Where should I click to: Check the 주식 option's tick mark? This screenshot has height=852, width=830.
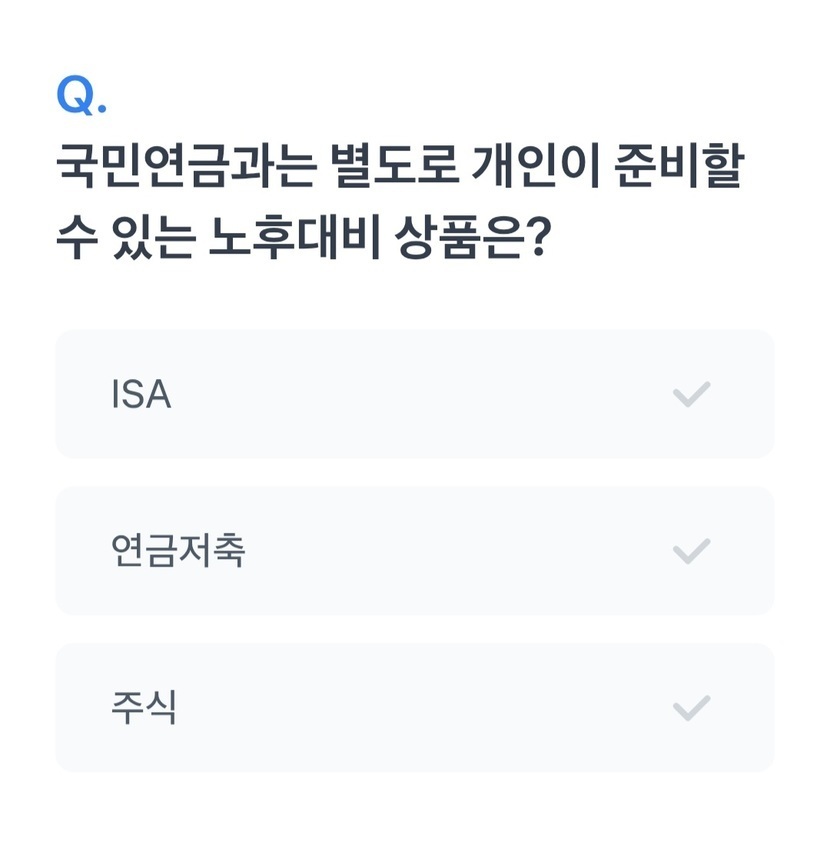pos(691,708)
